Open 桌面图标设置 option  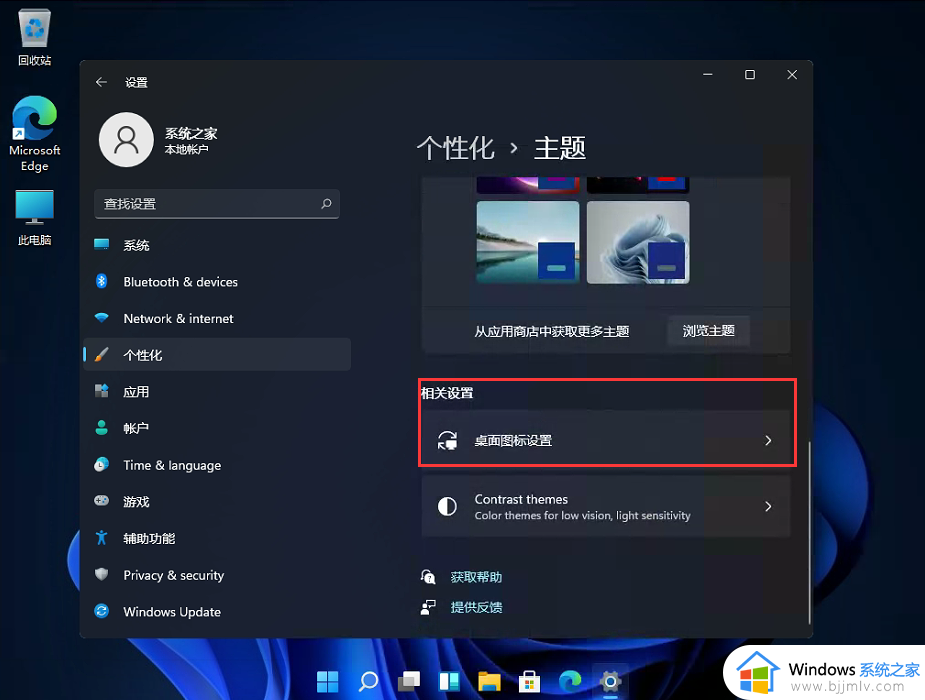click(606, 441)
